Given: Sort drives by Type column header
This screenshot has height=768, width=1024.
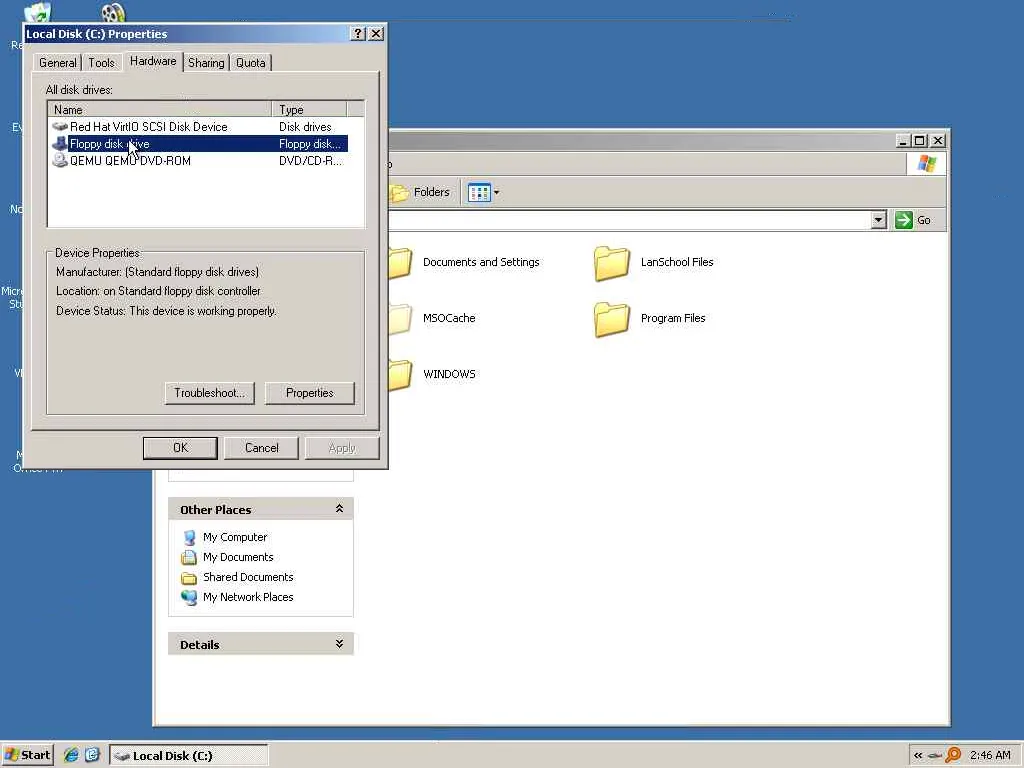Looking at the screenshot, I should click(310, 110).
